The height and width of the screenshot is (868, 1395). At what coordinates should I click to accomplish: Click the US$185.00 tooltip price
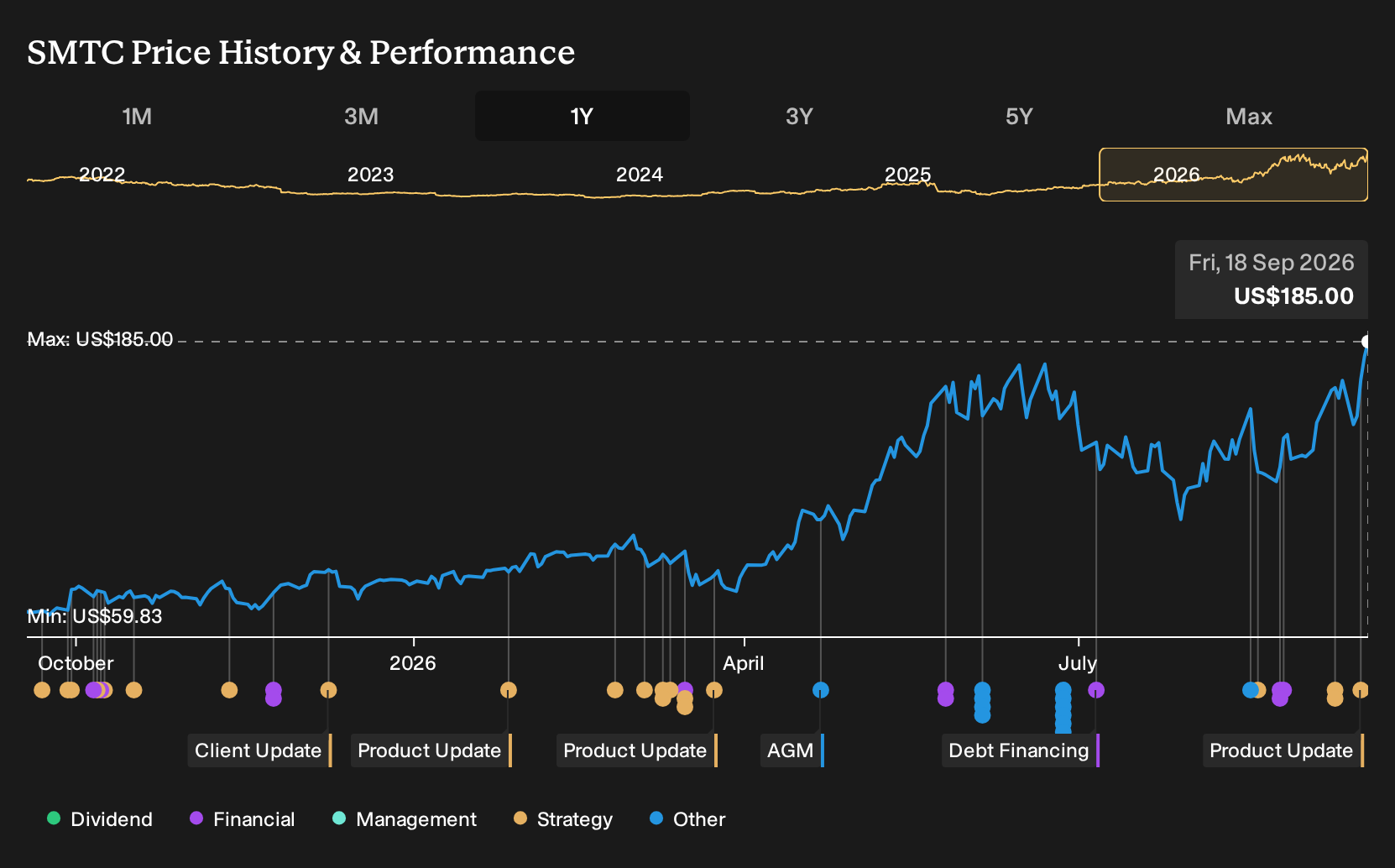point(1293,296)
